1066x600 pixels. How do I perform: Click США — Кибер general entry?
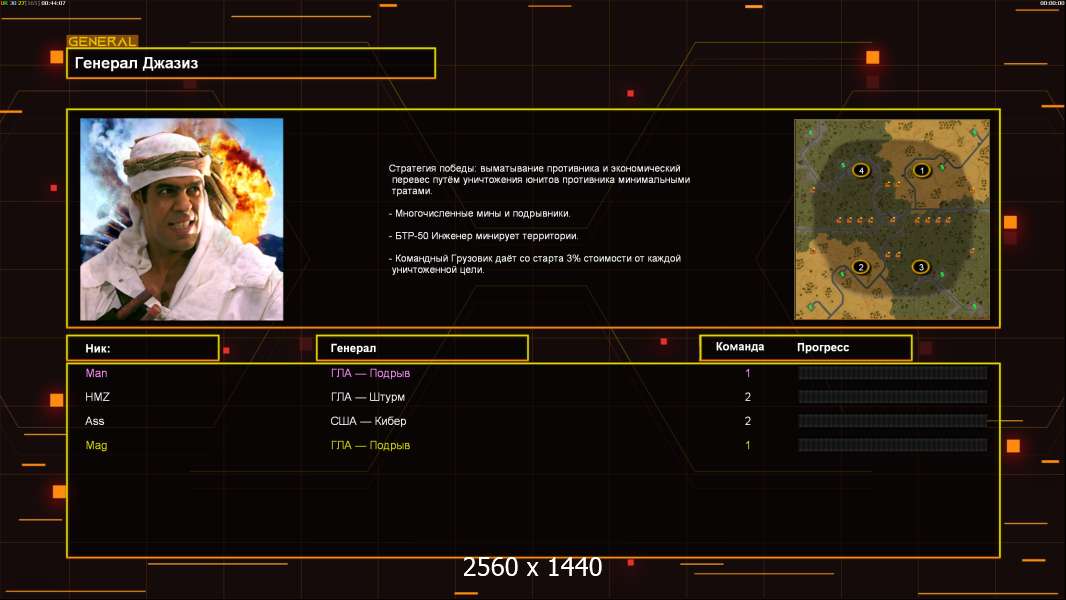368,421
